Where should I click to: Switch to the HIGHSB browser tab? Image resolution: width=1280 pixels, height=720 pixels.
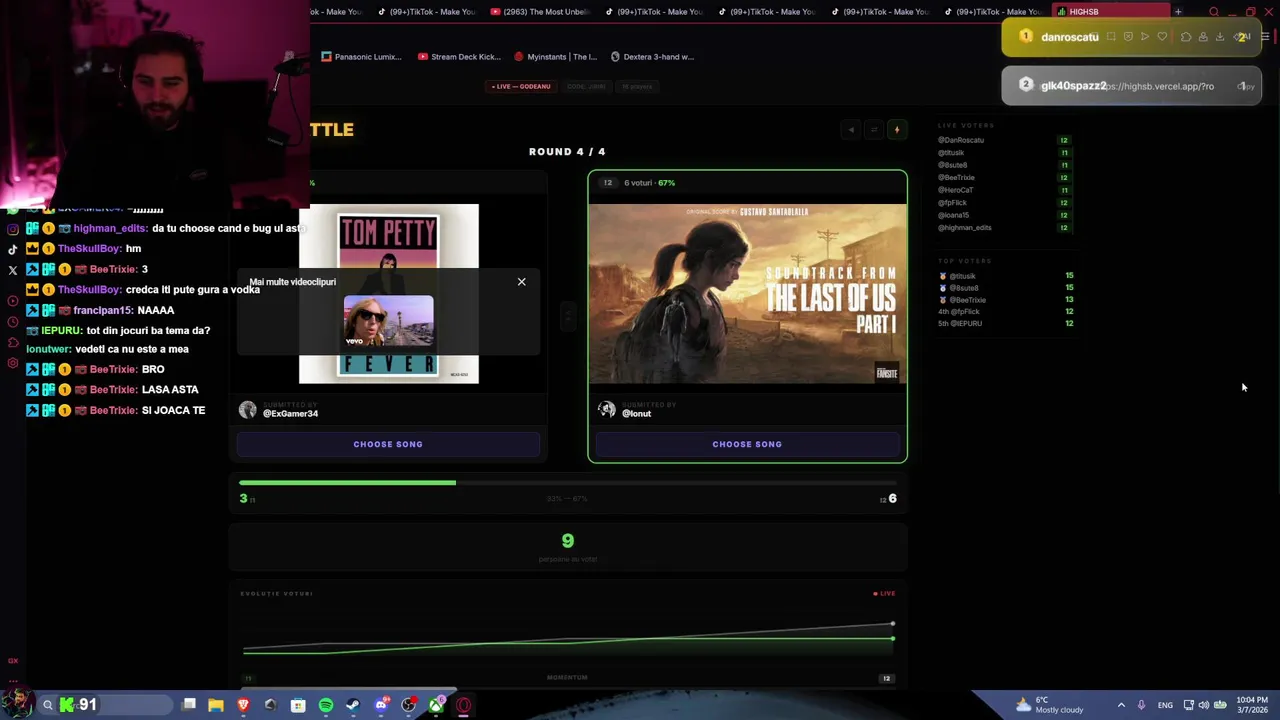(x=1111, y=12)
